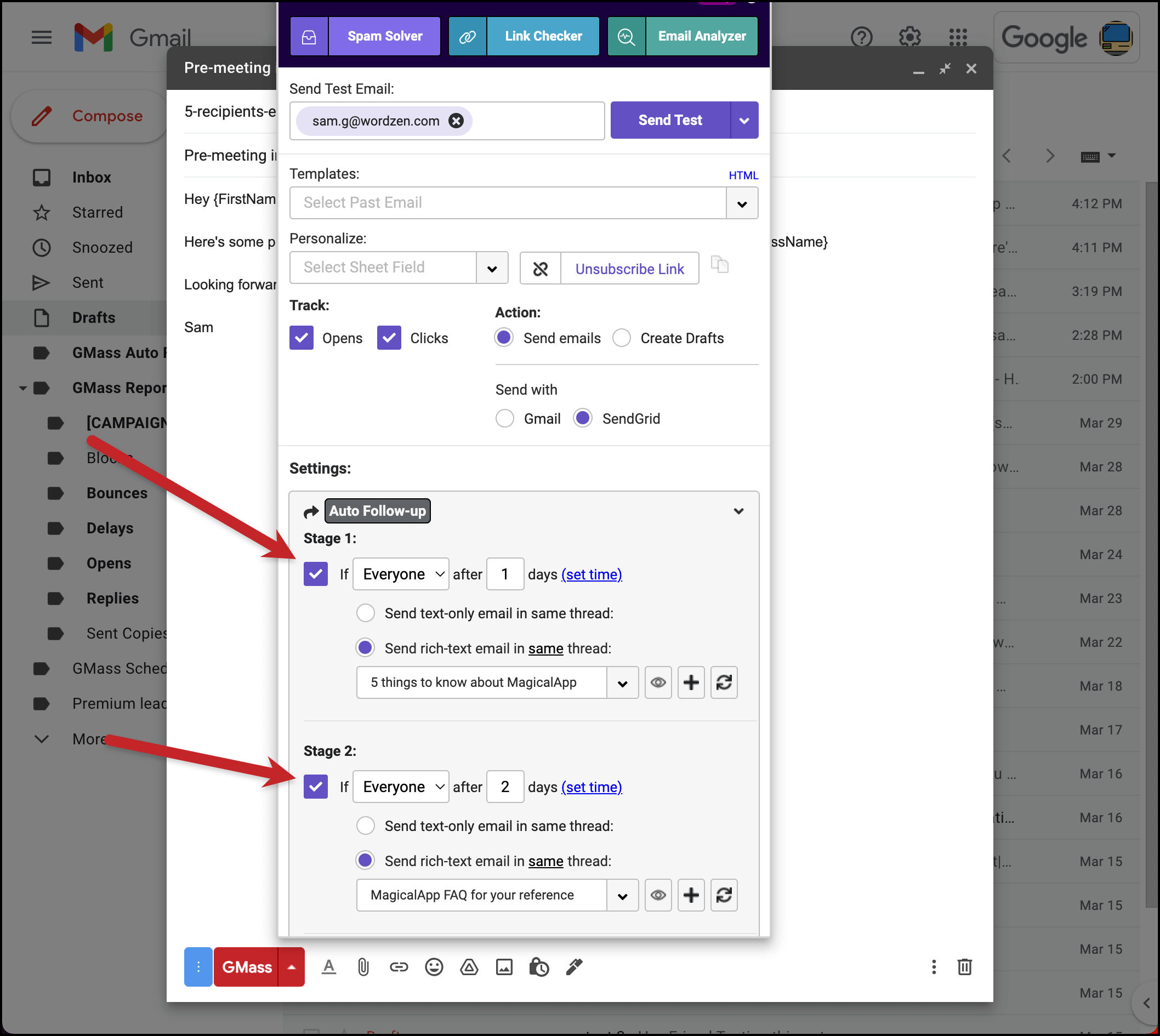Click Stage 1 set time link
The width and height of the screenshot is (1160, 1036).
pyautogui.click(x=592, y=574)
